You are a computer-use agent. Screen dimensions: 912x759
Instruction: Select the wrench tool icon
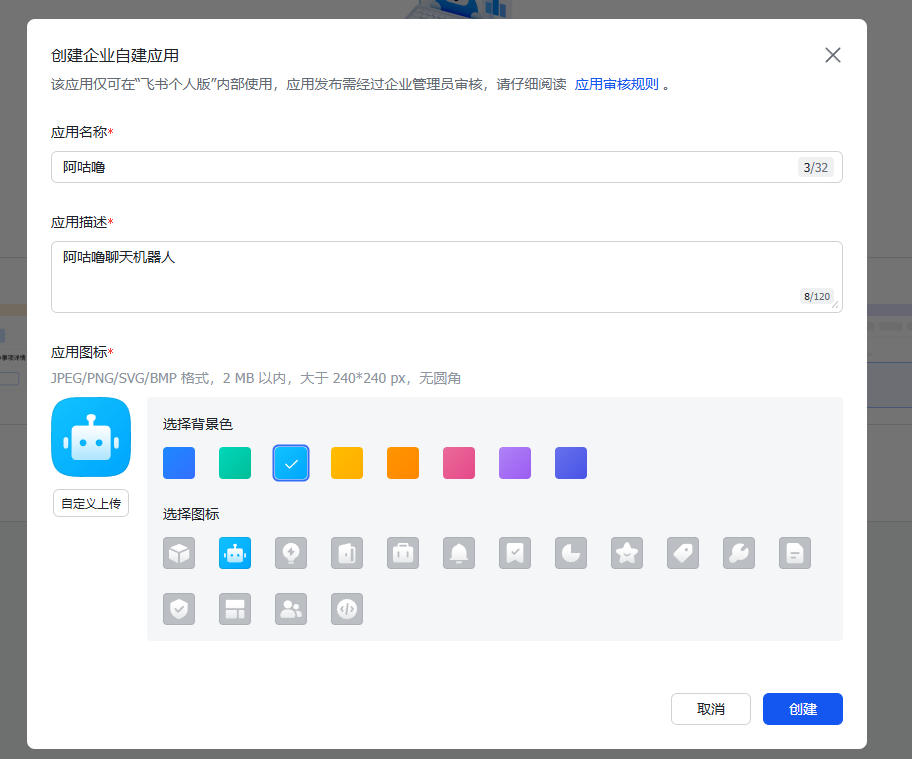click(x=739, y=553)
